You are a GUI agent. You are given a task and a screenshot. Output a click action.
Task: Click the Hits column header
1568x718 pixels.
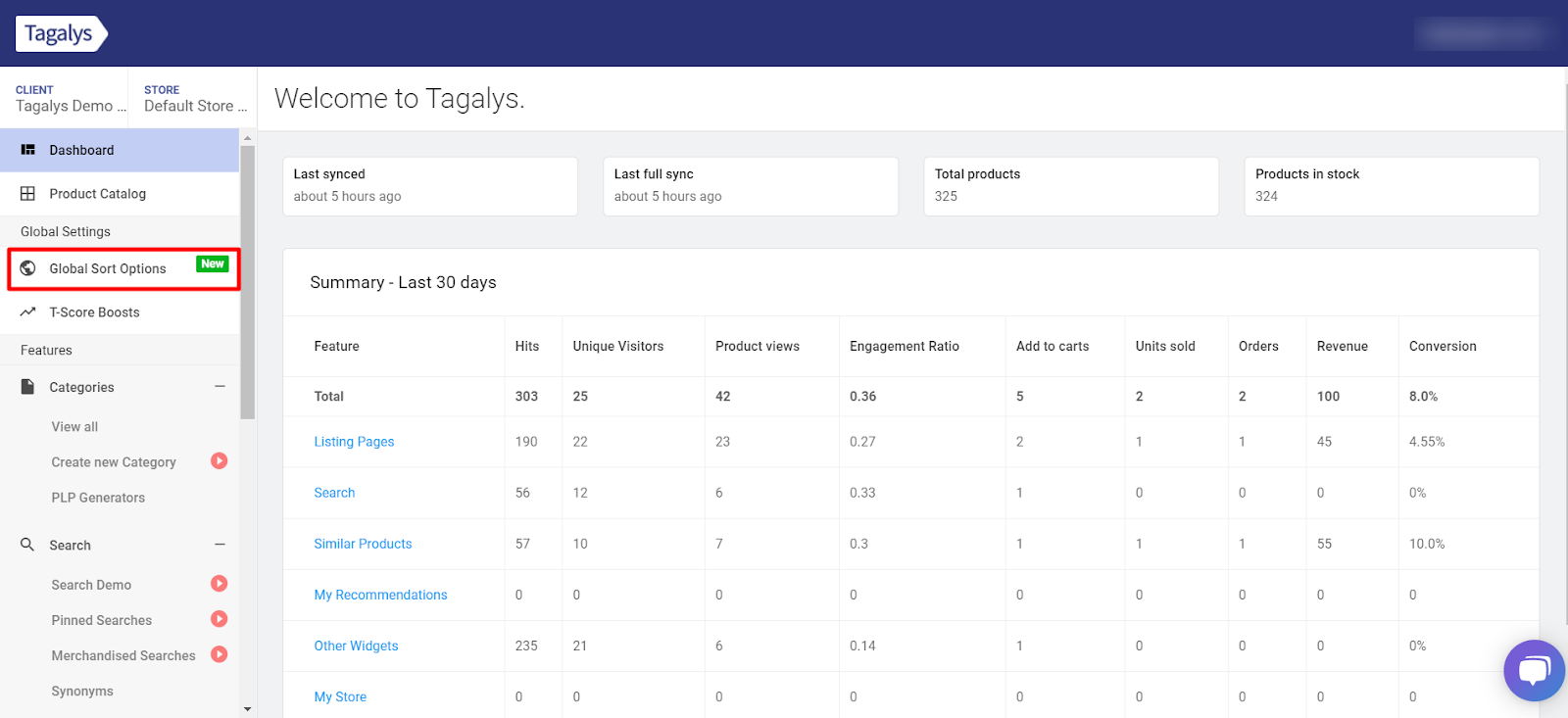527,346
